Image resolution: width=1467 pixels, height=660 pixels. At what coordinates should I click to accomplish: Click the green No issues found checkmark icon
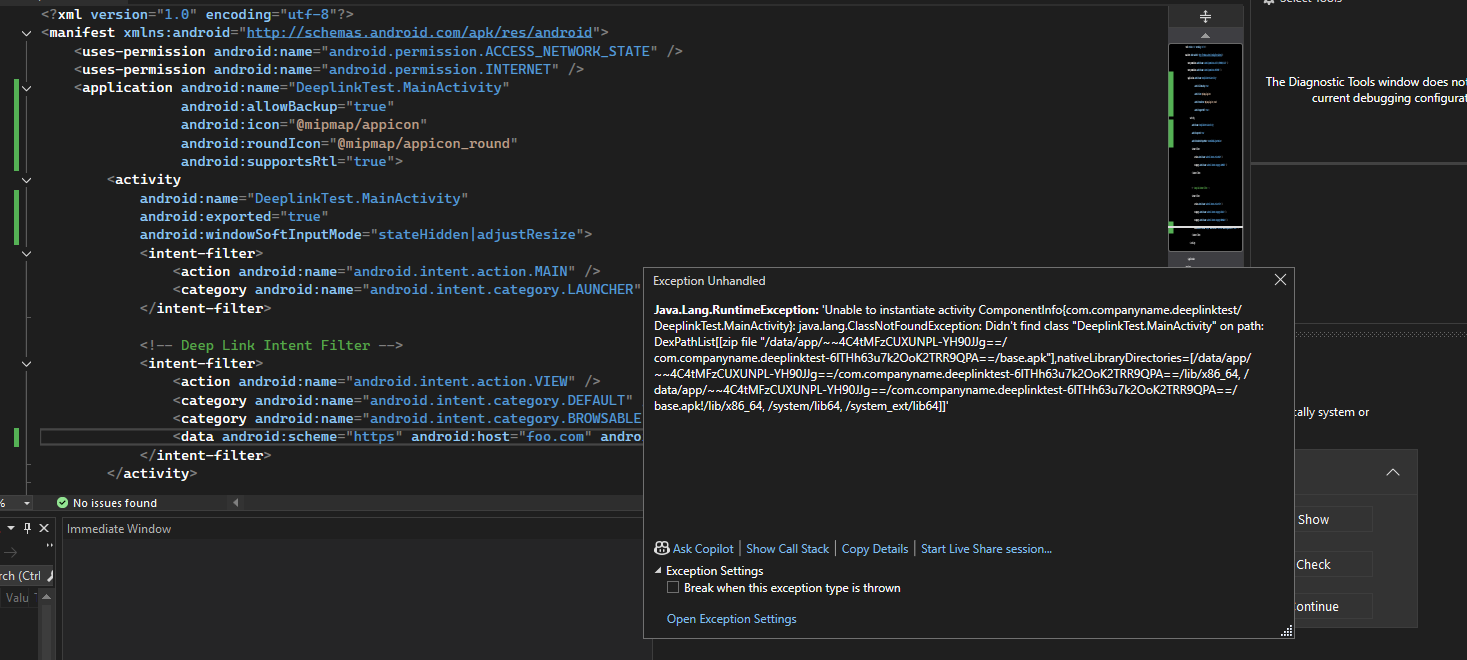63,503
